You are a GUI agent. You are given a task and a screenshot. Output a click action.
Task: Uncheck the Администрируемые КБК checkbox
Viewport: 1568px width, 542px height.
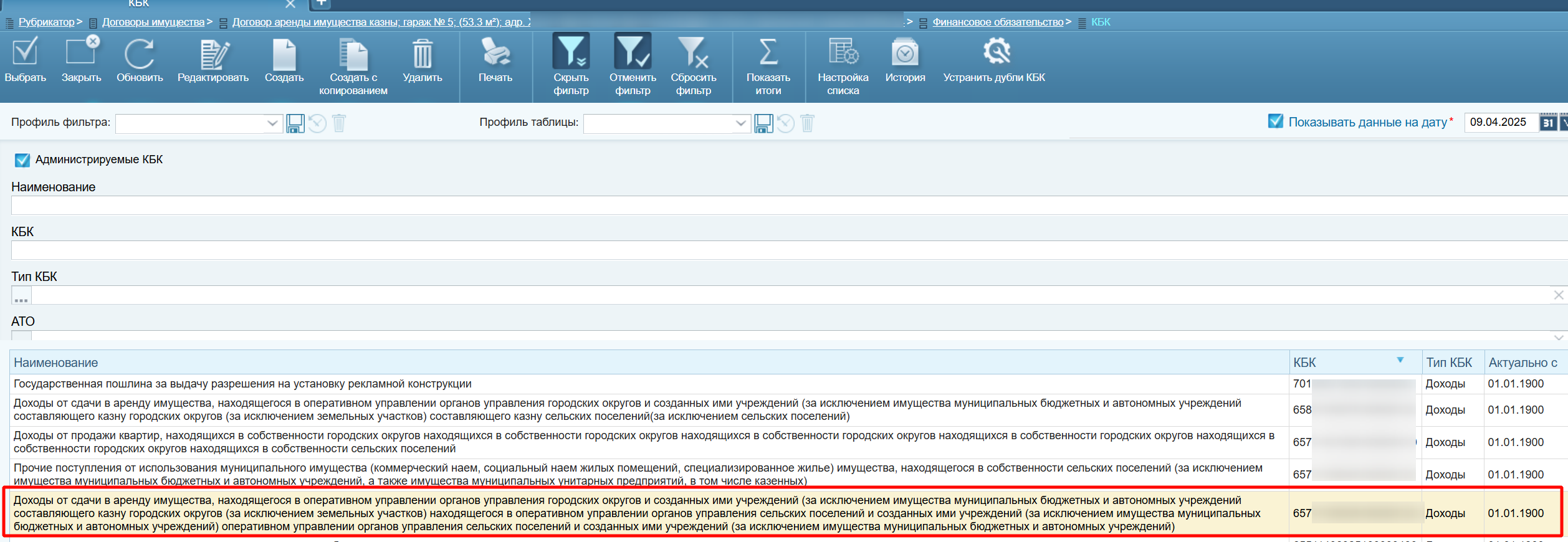click(x=22, y=160)
